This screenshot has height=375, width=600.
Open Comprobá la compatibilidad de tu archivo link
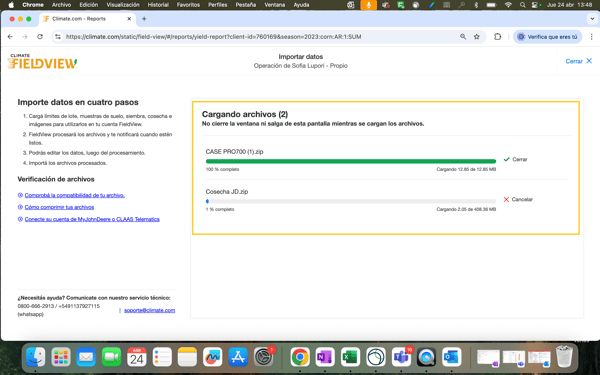tap(75, 195)
